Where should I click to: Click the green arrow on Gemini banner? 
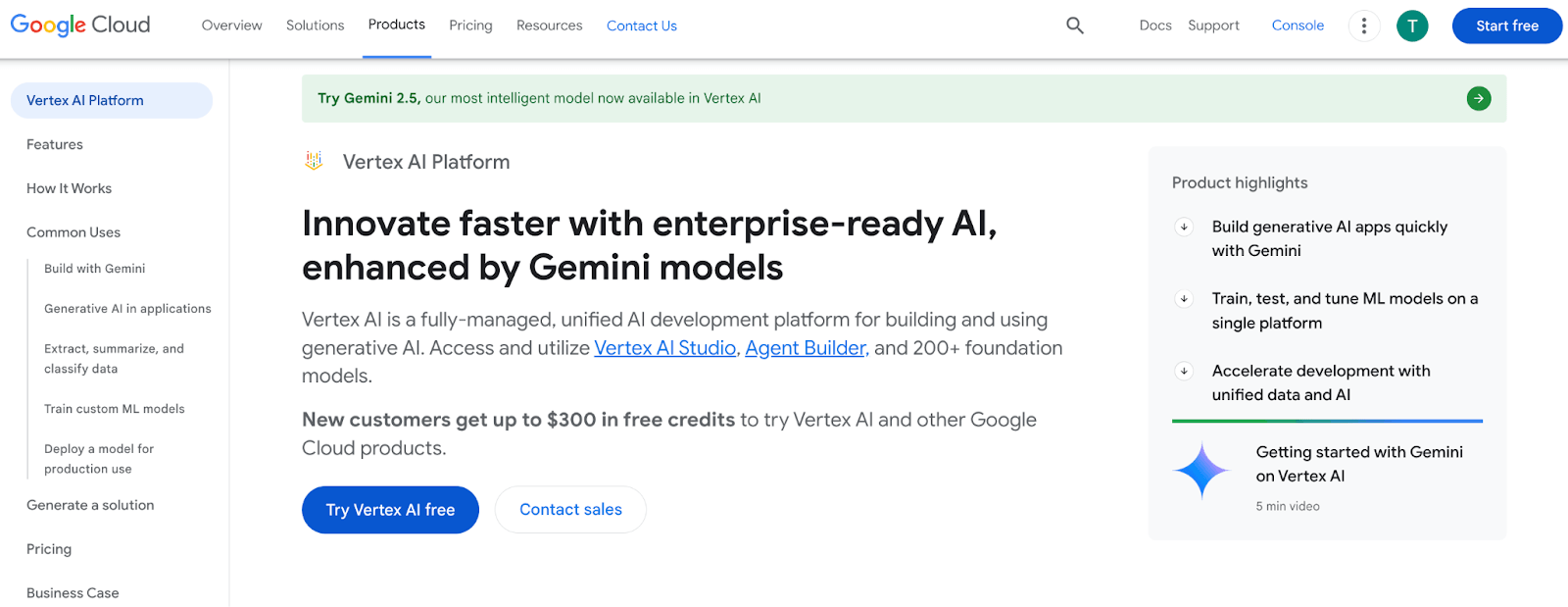1479,98
